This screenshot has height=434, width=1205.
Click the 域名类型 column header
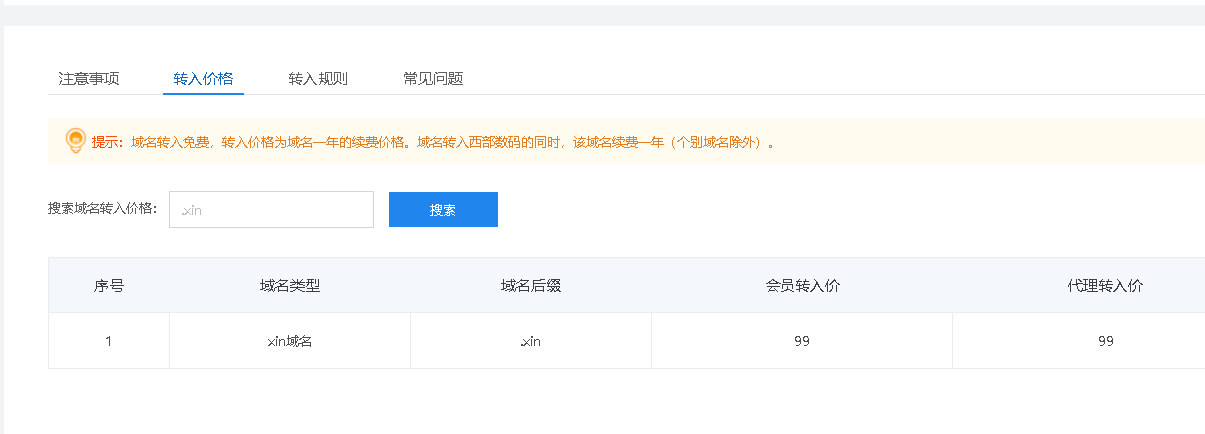pos(290,286)
